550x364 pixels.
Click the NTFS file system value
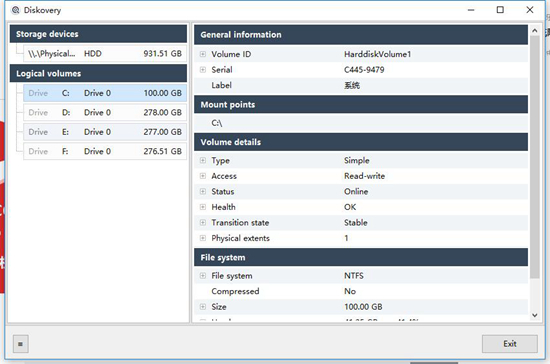[354, 276]
